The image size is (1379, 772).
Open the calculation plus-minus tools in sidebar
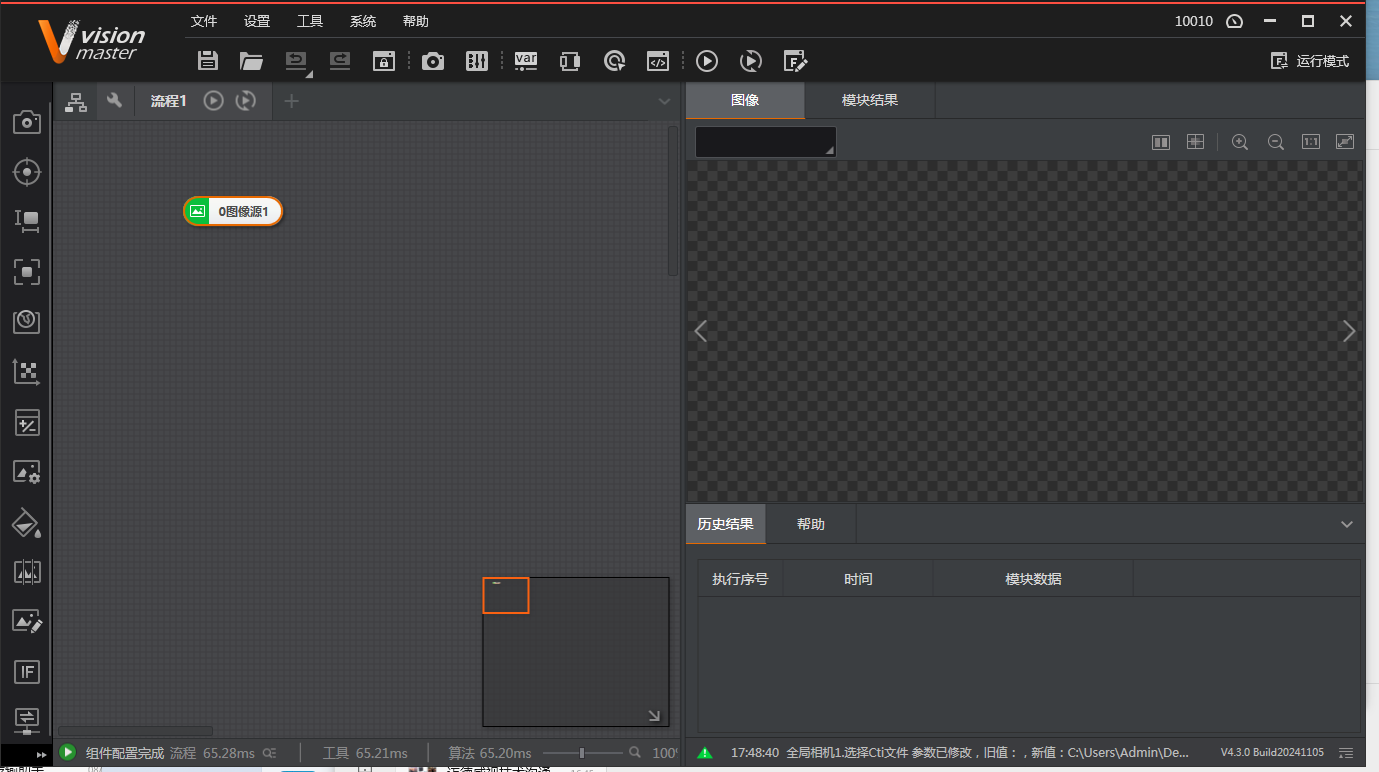pos(26,422)
